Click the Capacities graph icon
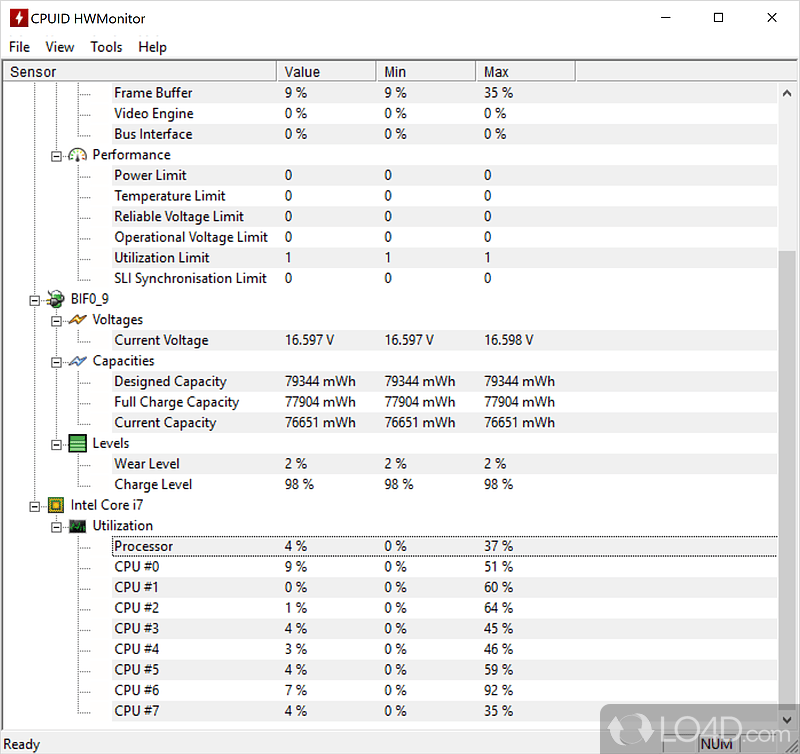This screenshot has height=754, width=800. [78, 361]
